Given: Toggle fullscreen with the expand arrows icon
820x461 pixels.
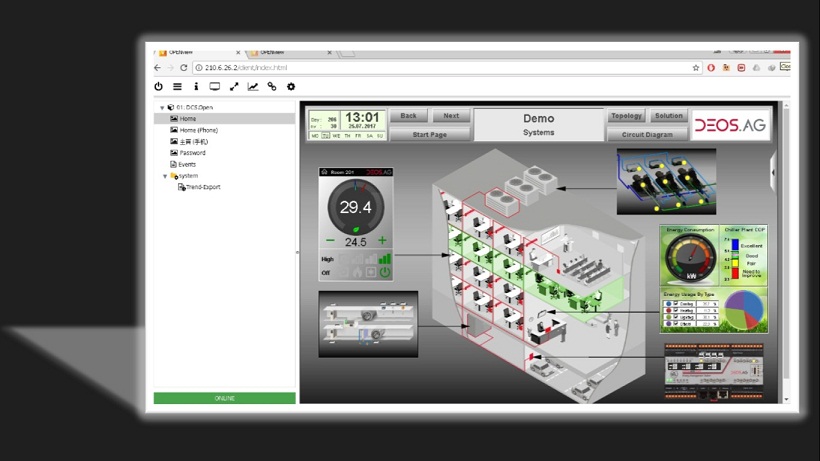Looking at the screenshot, I should 234,87.
